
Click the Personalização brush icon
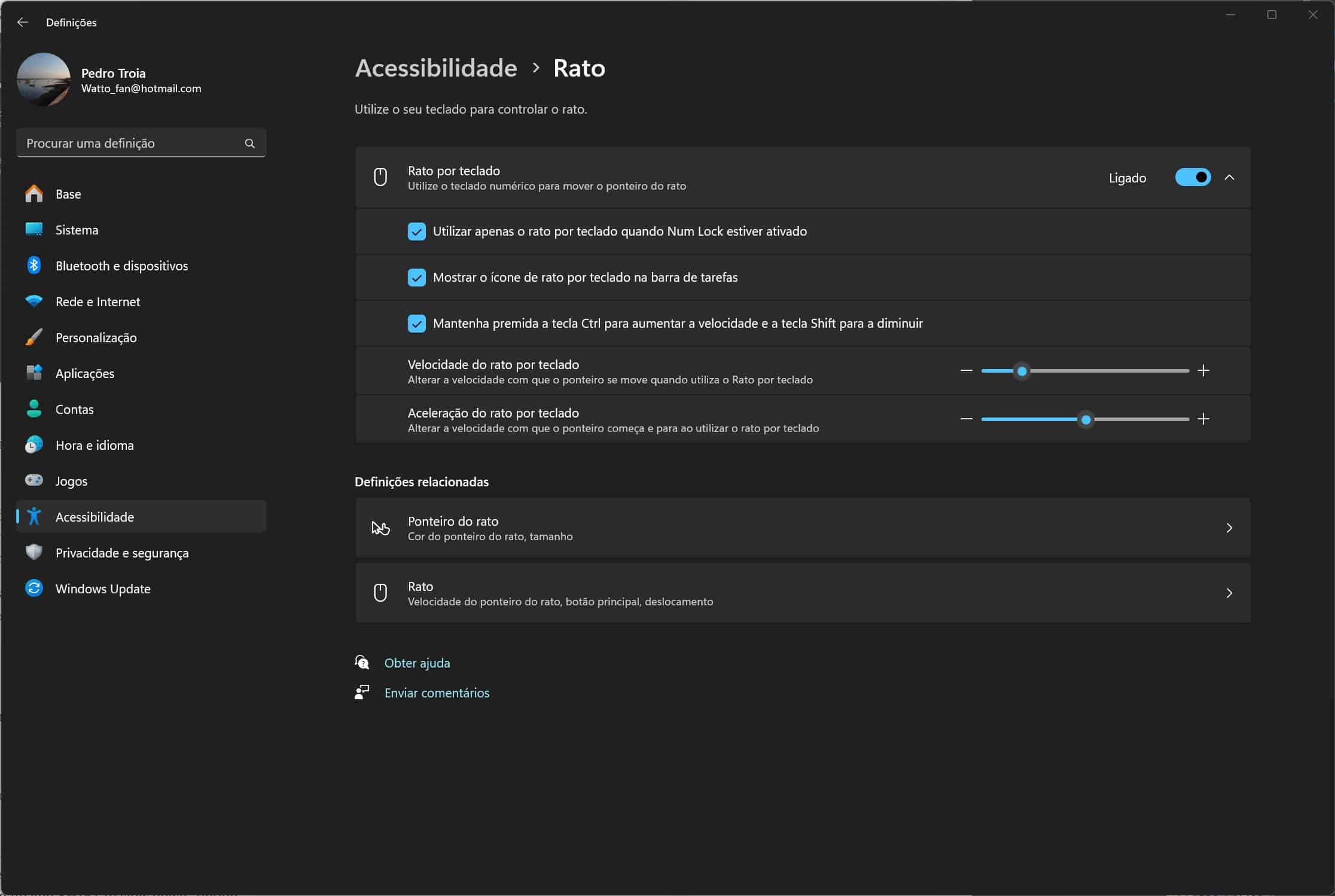pos(34,337)
